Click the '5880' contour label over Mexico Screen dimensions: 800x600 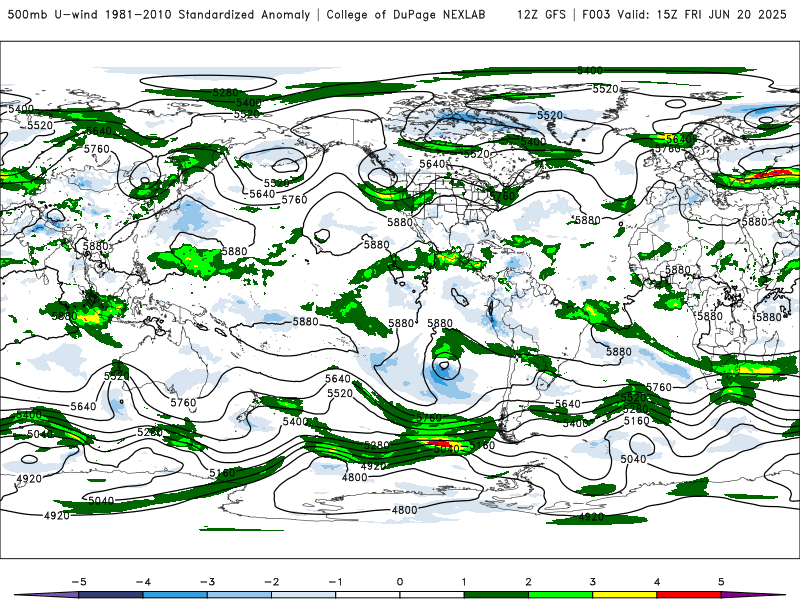pos(400,222)
